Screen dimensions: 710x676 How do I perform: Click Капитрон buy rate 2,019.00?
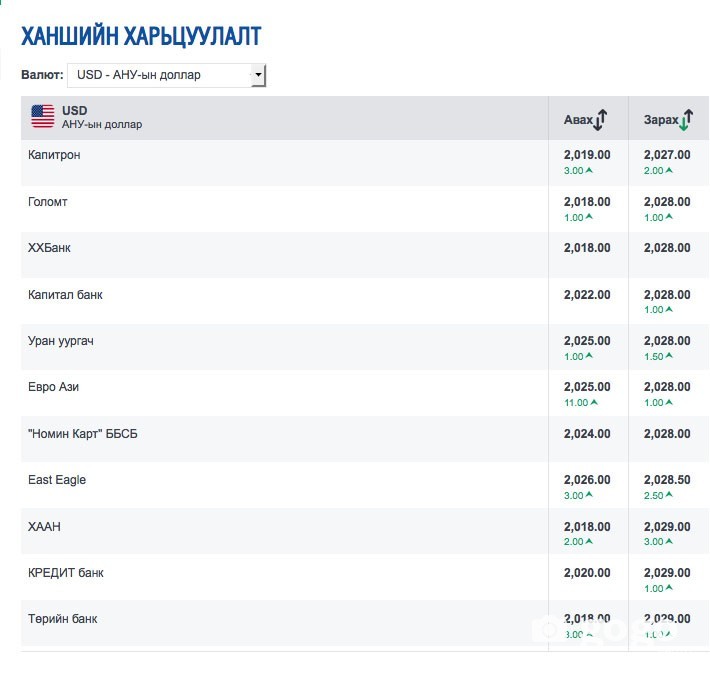587,155
